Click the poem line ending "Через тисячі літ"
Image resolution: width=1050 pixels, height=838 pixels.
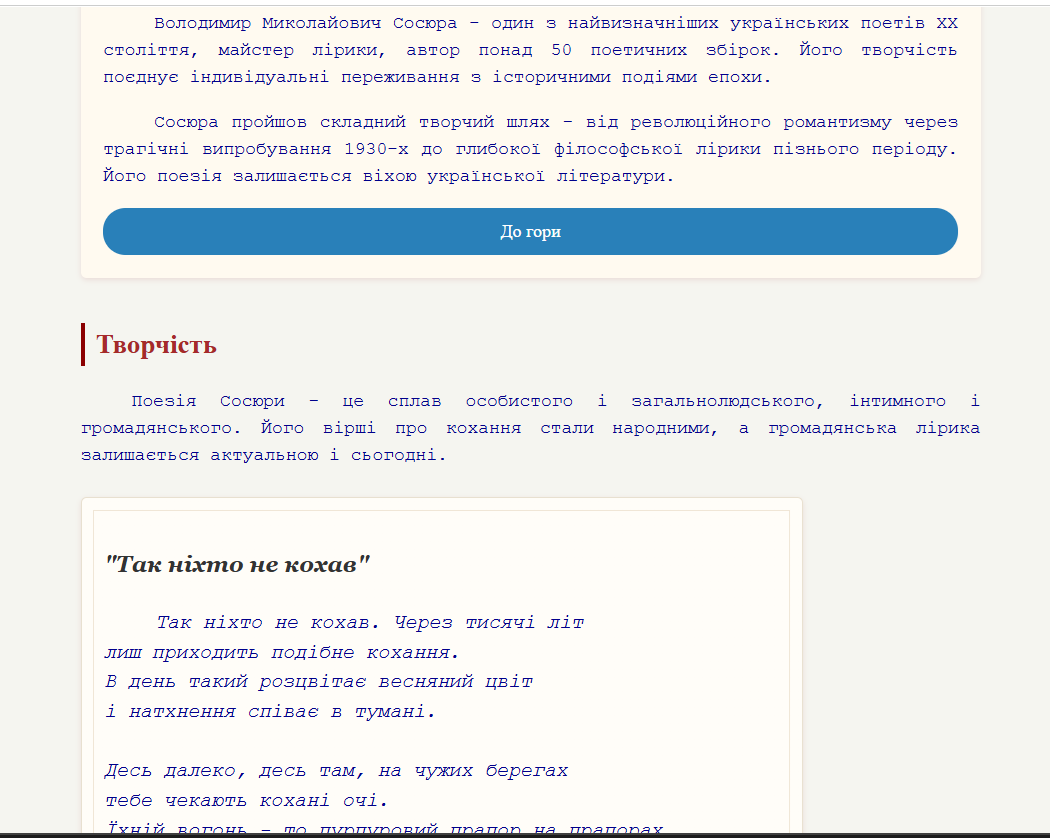(x=370, y=622)
